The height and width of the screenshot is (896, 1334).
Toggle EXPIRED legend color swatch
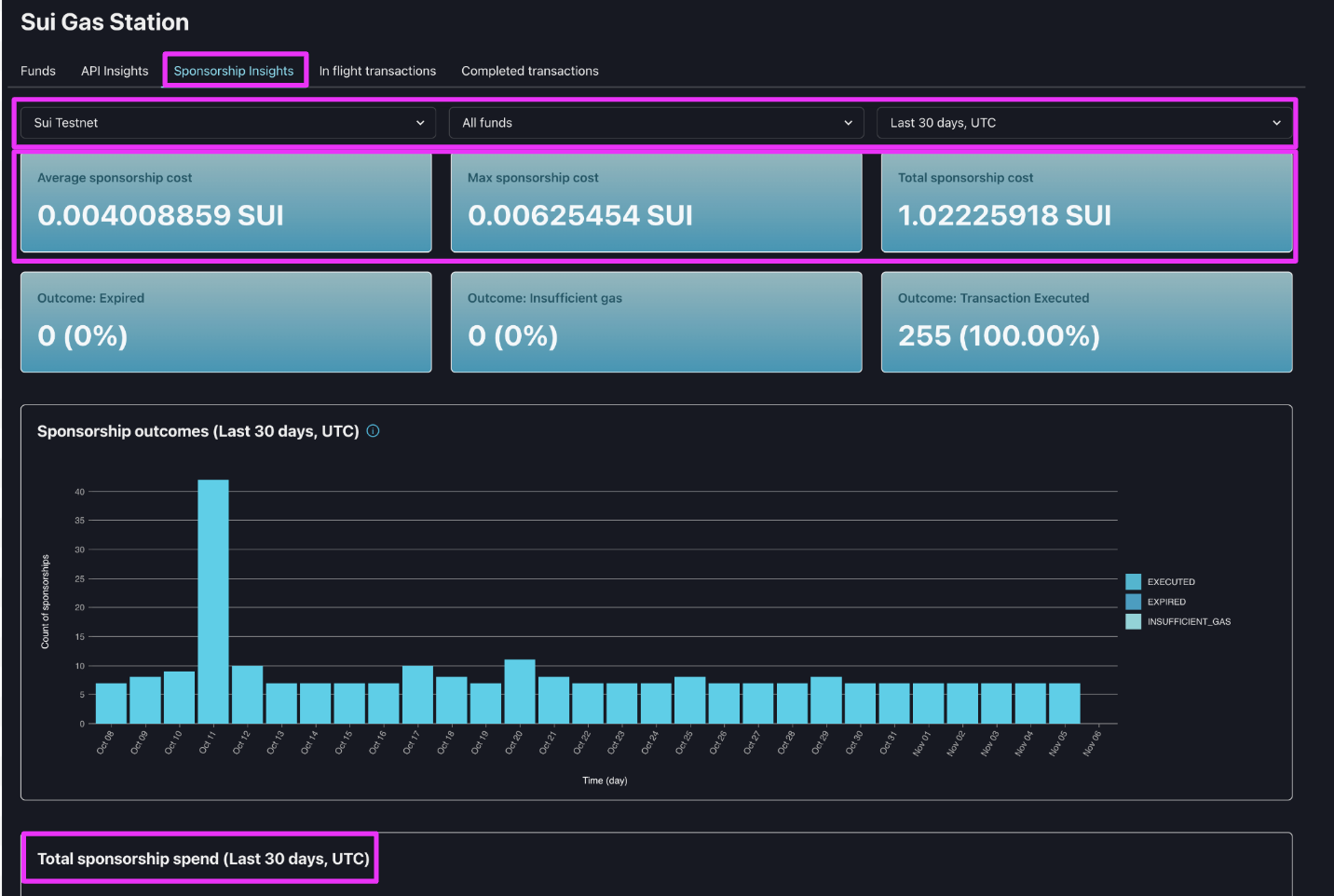point(1133,602)
